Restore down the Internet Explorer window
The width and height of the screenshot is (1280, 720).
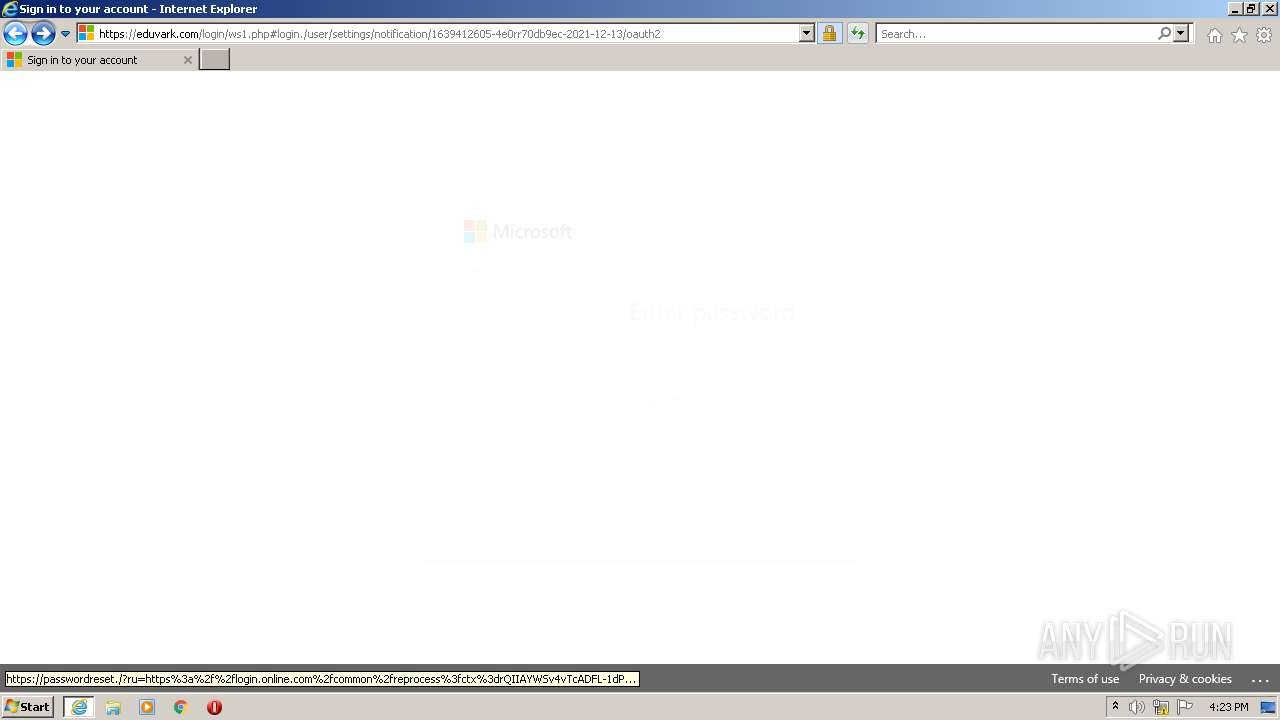[1251, 8]
